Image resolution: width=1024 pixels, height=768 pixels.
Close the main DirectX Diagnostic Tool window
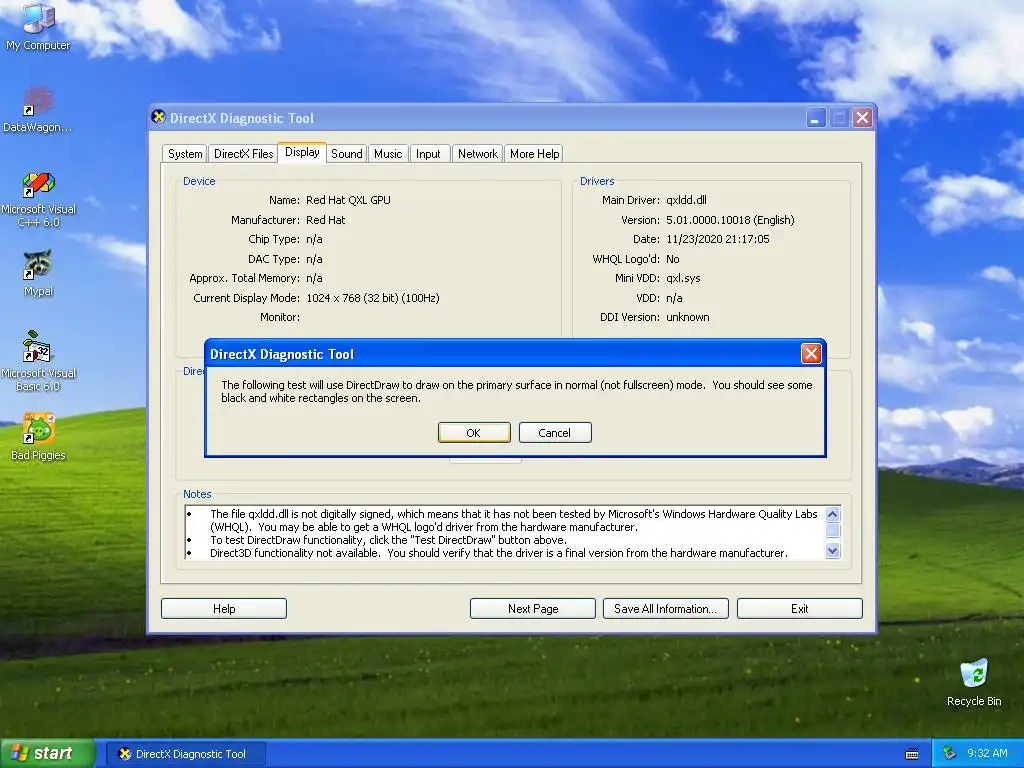pyautogui.click(x=862, y=118)
